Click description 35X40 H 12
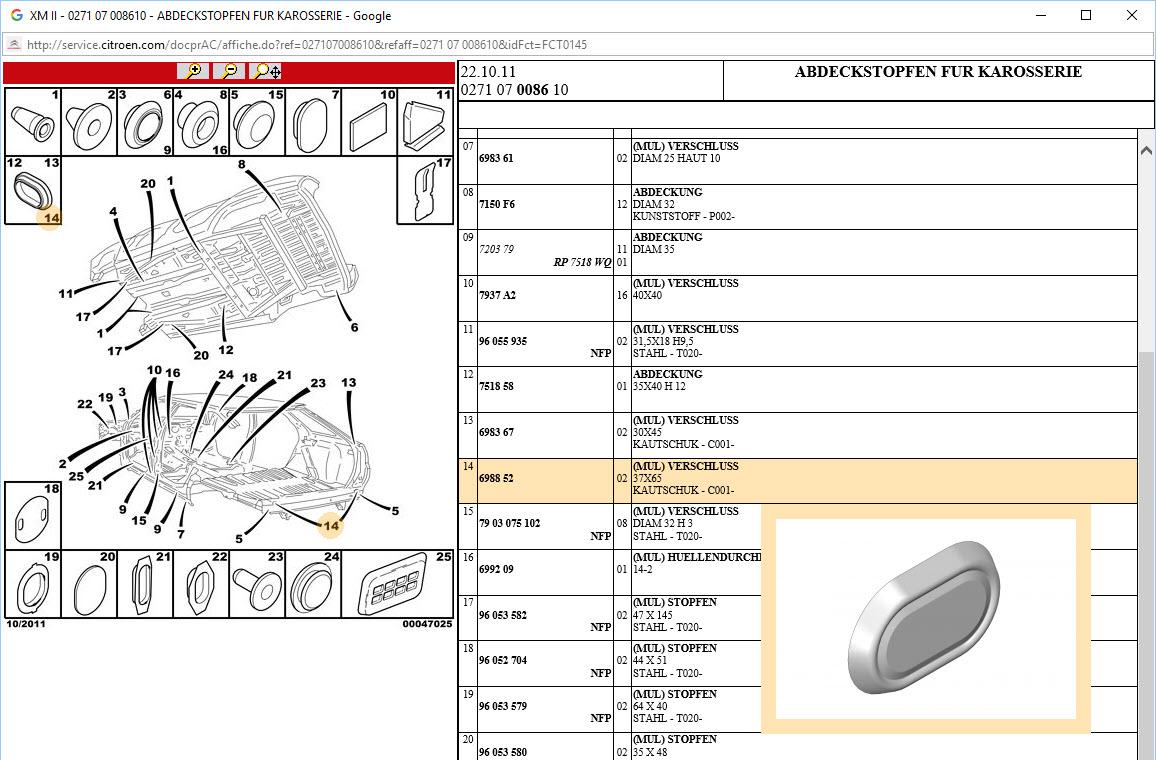This screenshot has width=1156, height=760. (x=659, y=386)
